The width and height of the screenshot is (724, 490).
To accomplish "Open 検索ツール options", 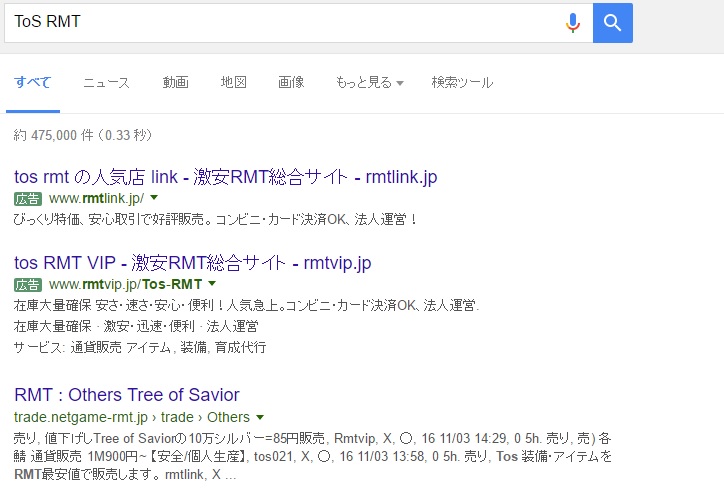I will click(462, 82).
